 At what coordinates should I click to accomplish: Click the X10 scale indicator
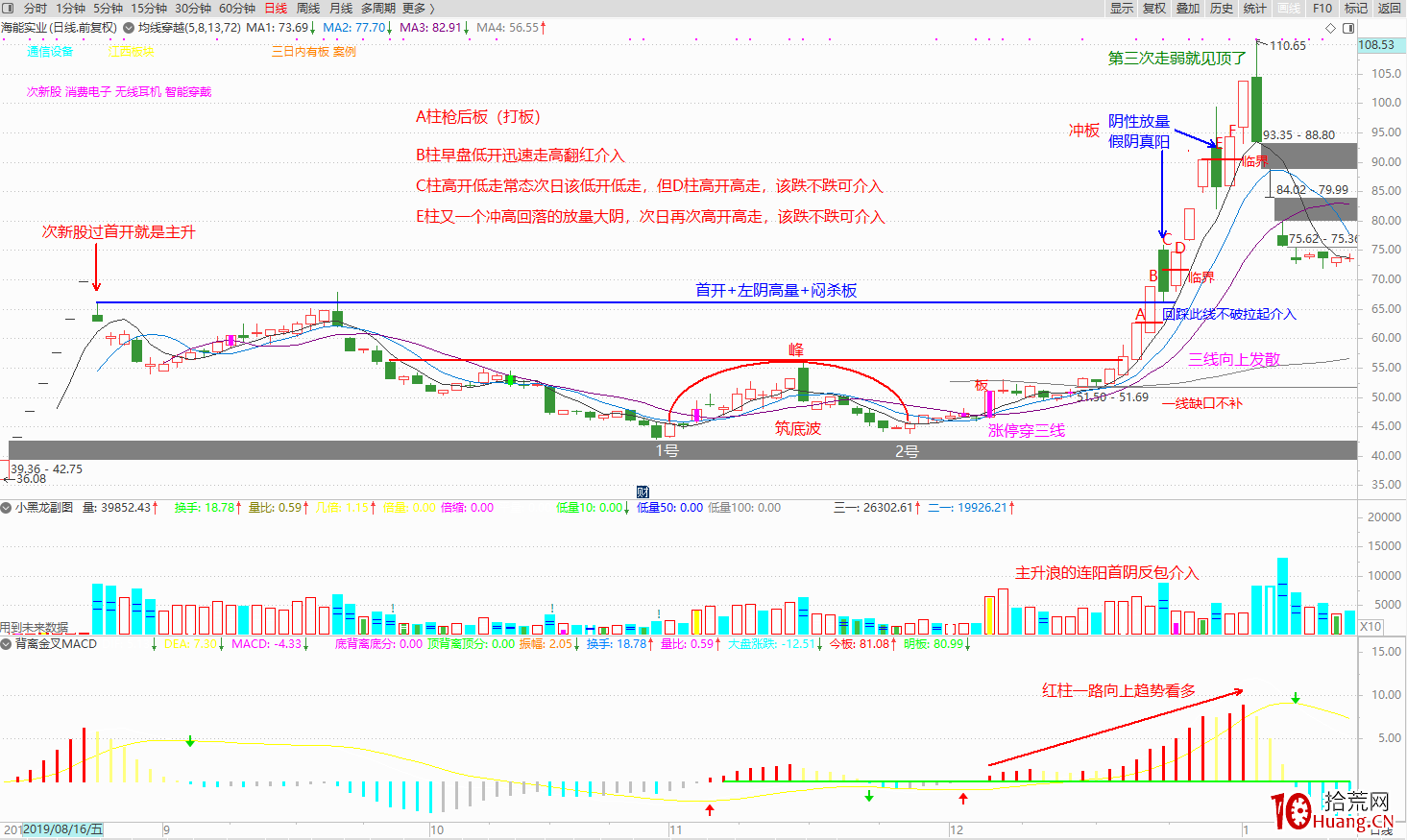[1371, 627]
